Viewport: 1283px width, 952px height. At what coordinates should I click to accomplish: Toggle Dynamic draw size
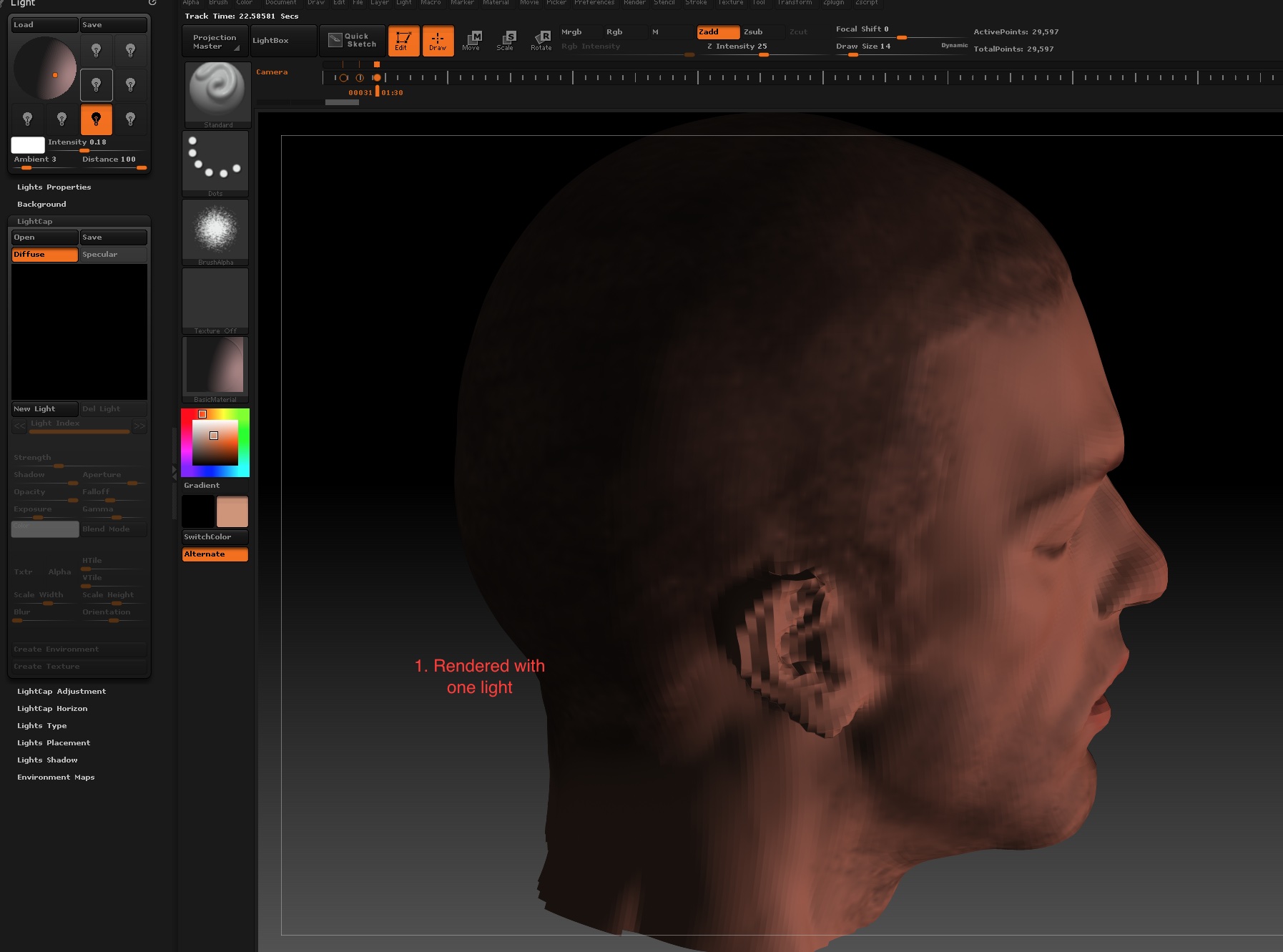(x=954, y=45)
